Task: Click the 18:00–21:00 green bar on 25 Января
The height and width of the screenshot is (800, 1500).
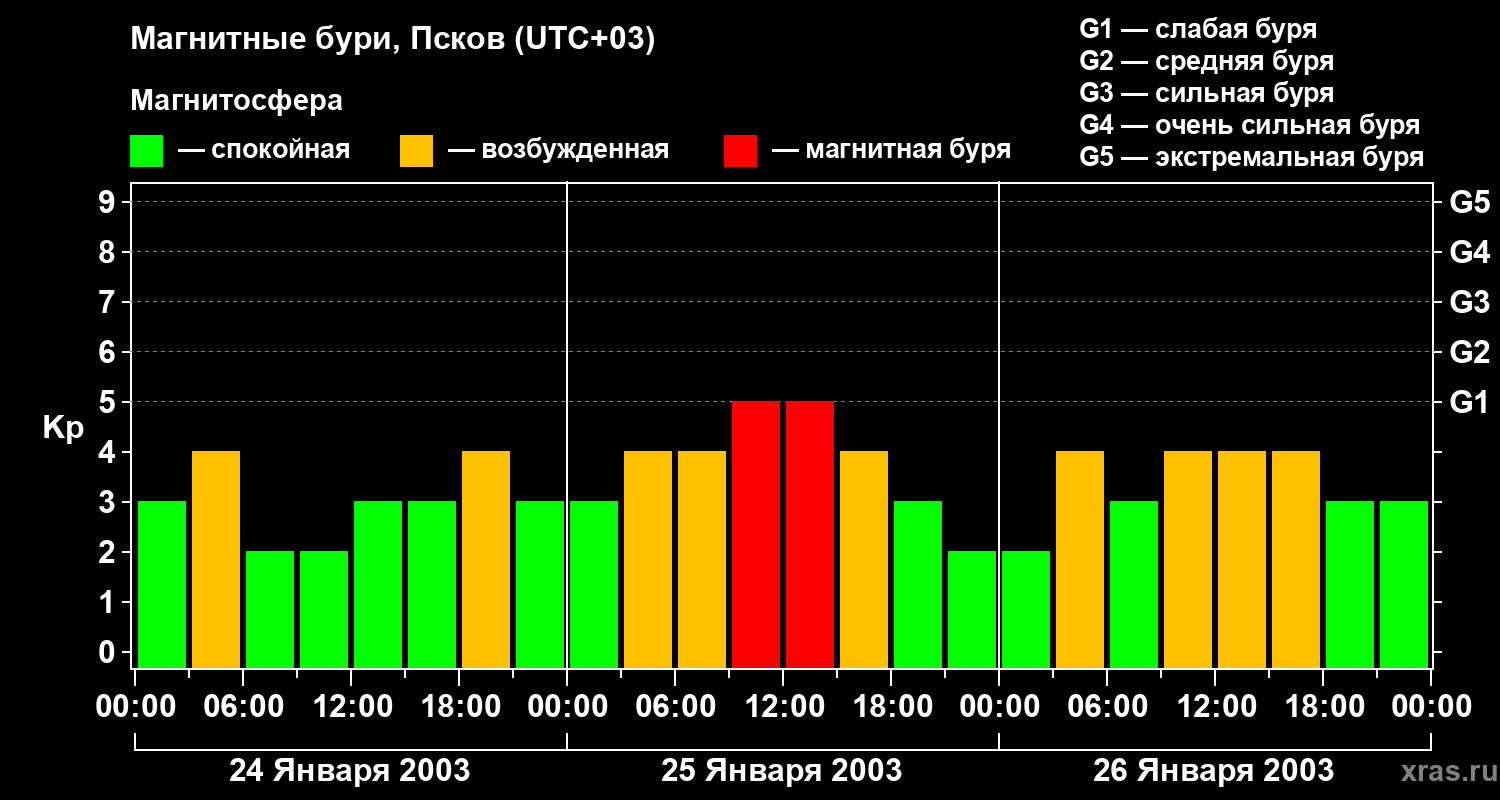Action: click(x=918, y=584)
